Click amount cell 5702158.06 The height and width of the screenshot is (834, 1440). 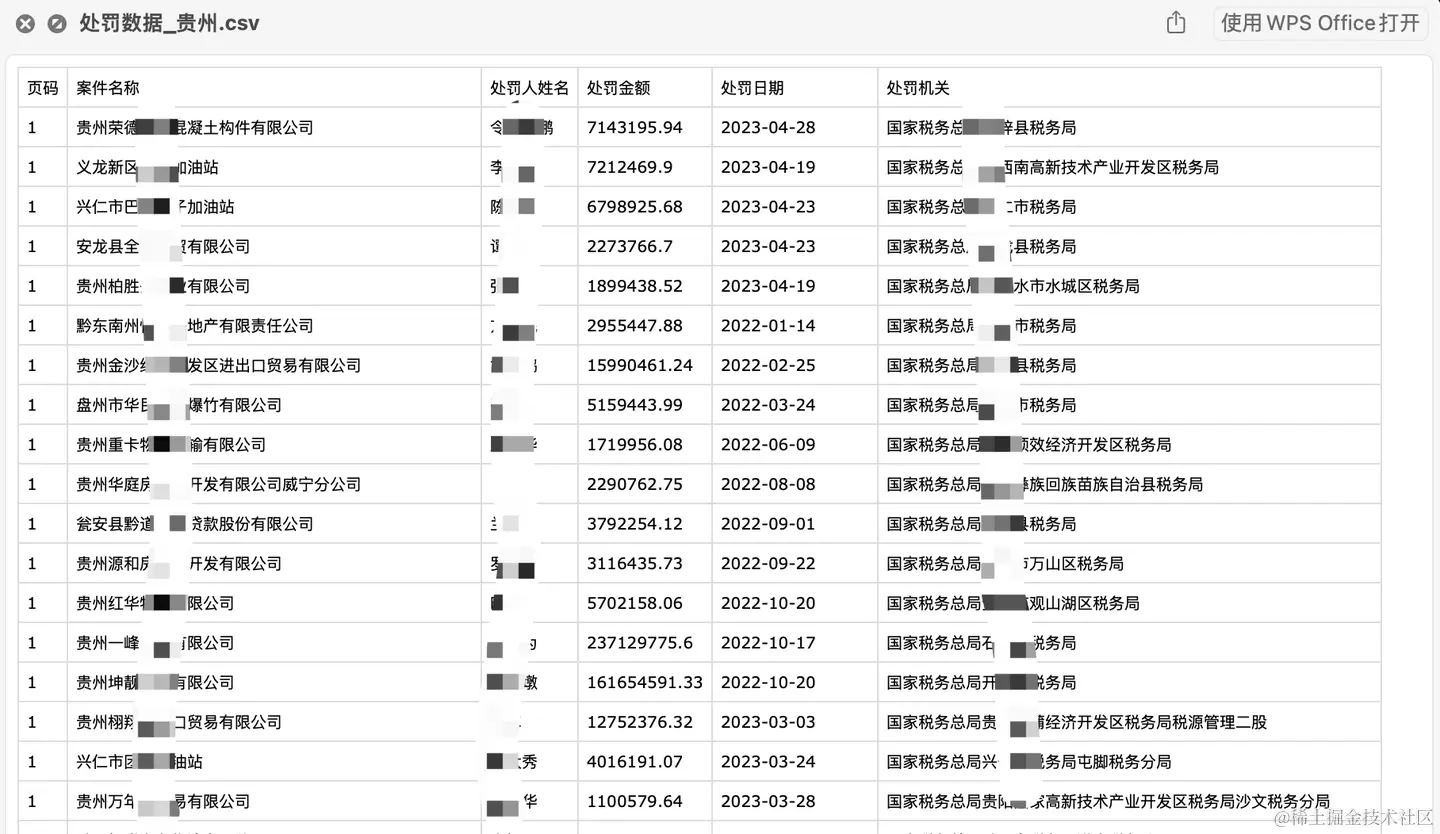point(645,603)
